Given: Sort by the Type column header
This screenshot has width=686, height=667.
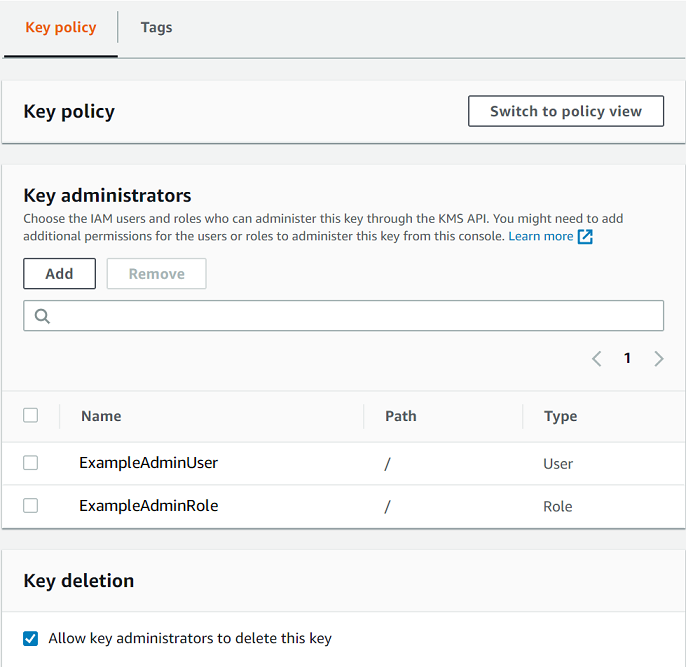Looking at the screenshot, I should click(560, 416).
